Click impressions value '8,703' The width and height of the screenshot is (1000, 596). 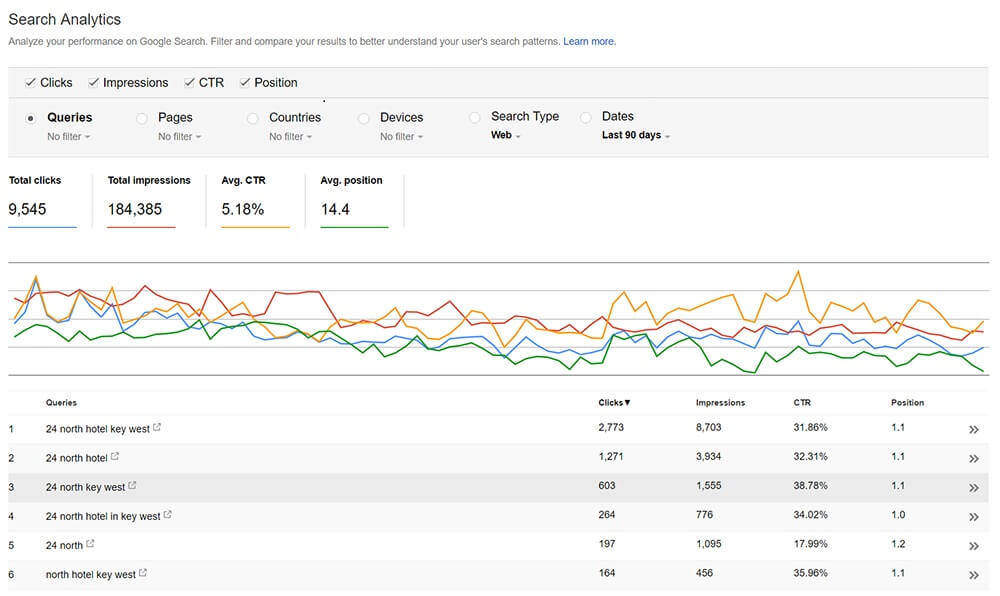[709, 427]
